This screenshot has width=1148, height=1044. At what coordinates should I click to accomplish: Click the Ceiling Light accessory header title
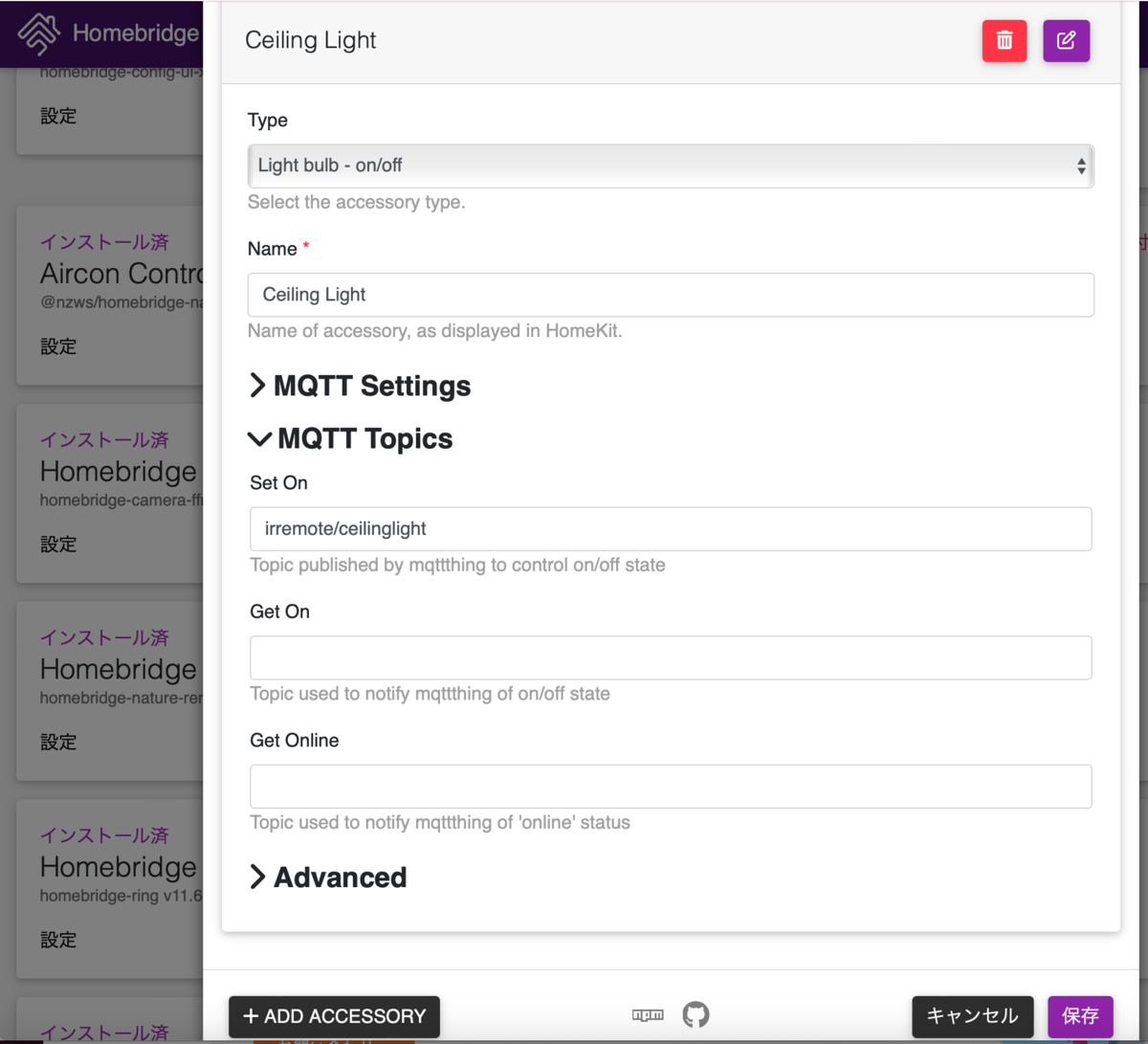(311, 40)
